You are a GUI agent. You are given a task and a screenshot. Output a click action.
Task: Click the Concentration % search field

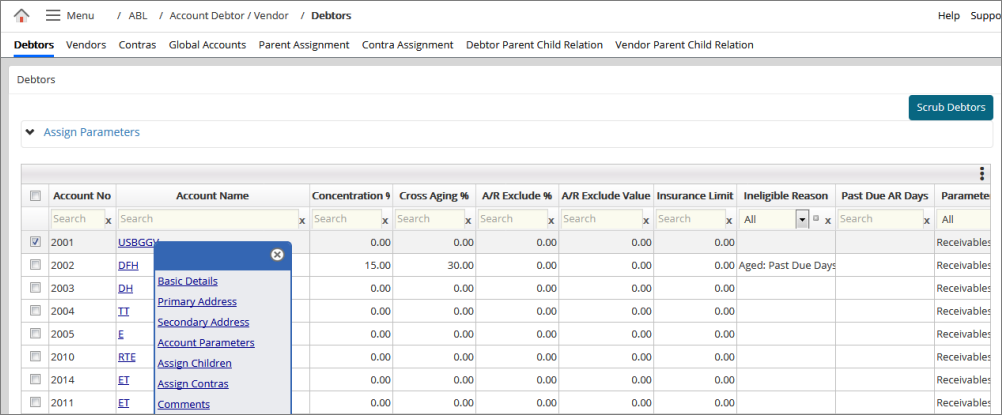pos(345,219)
